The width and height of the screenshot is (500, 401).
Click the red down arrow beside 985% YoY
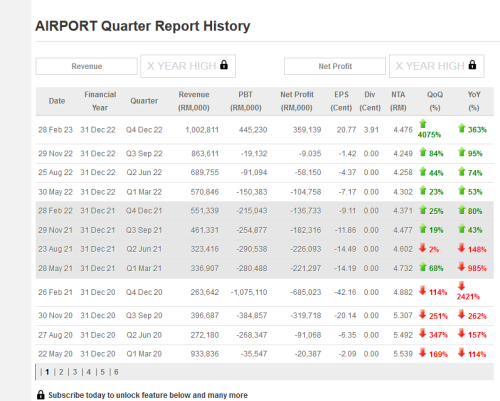coord(461,267)
